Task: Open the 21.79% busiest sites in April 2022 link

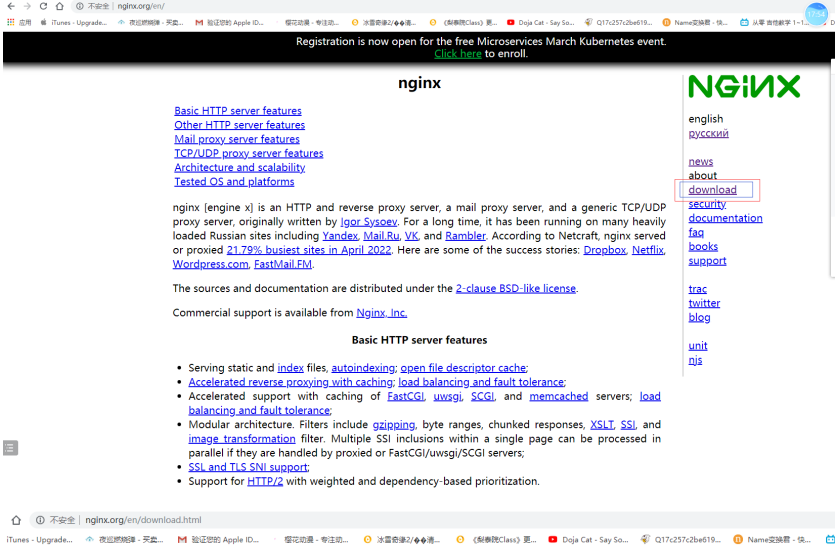Action: tap(309, 250)
